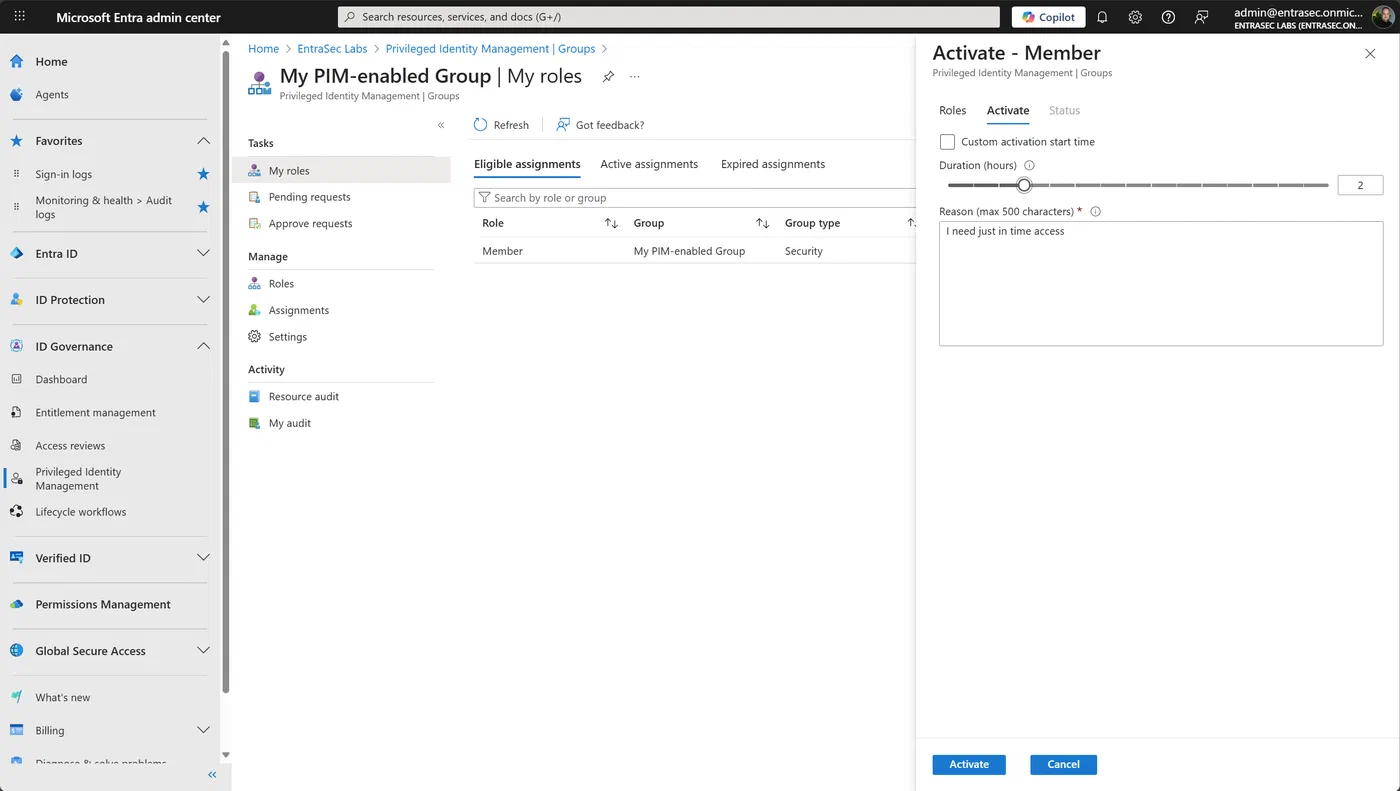Click the blue Activate button
The width and height of the screenshot is (1400, 791).
click(x=969, y=764)
